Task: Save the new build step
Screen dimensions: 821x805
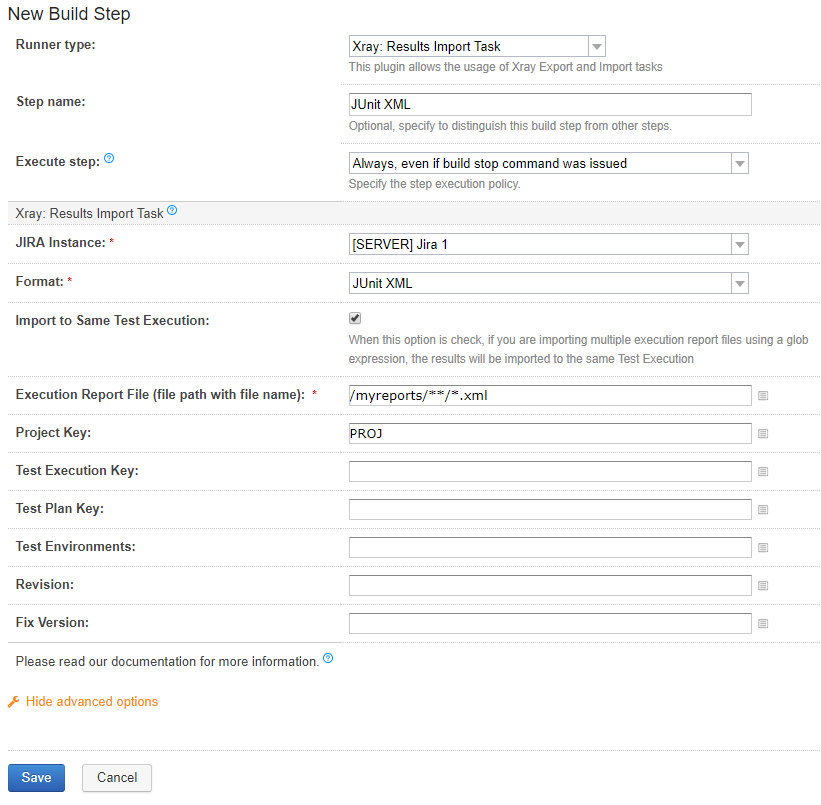Action: [x=36, y=777]
